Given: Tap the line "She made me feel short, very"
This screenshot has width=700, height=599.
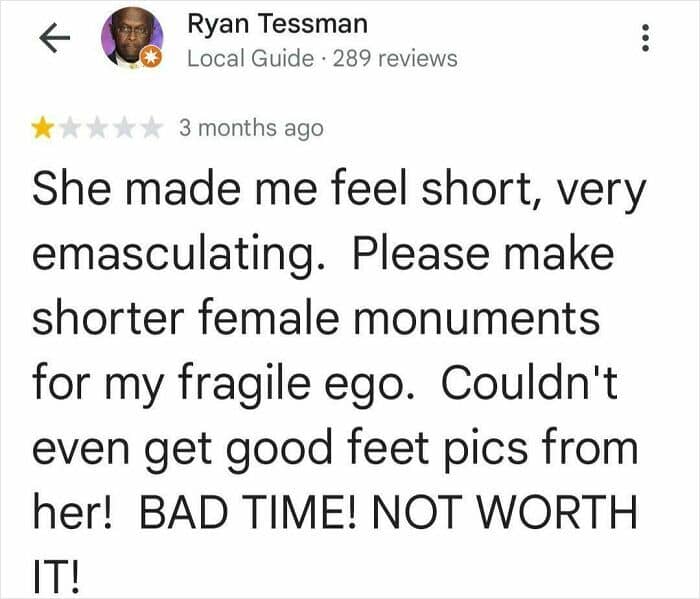Looking at the screenshot, I should tap(338, 191).
